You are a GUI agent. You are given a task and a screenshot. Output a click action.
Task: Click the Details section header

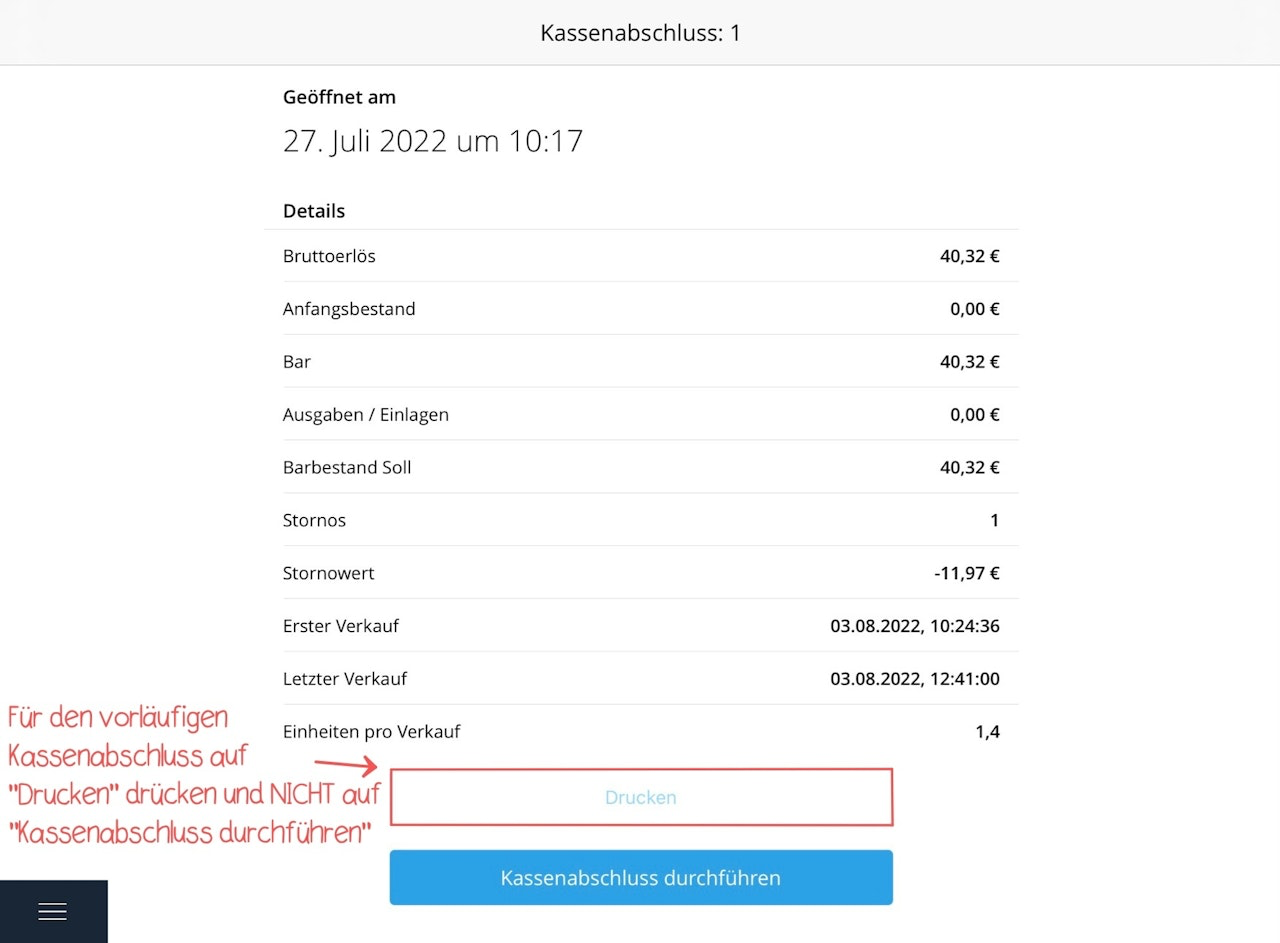click(314, 211)
